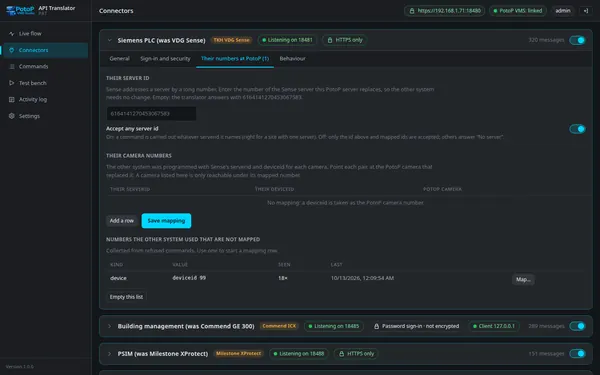Turn off Accept any server id
600x375 pixels.
(x=577, y=129)
